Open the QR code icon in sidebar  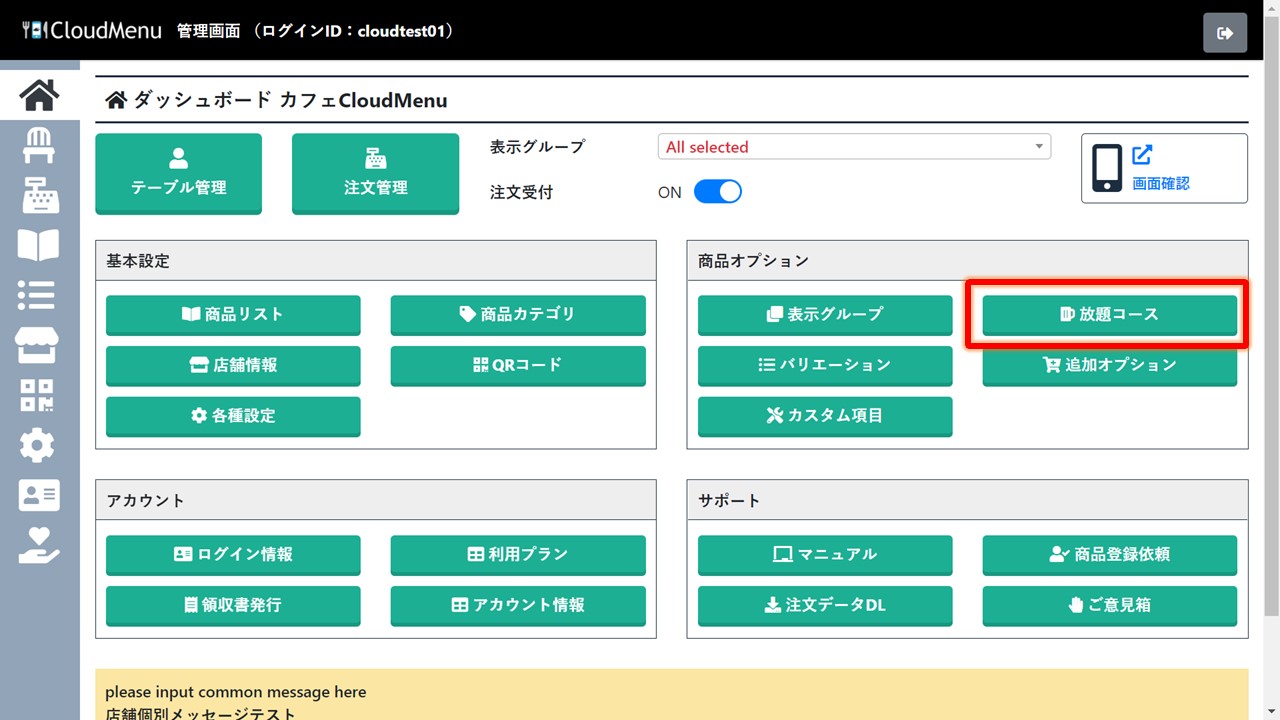point(39,395)
